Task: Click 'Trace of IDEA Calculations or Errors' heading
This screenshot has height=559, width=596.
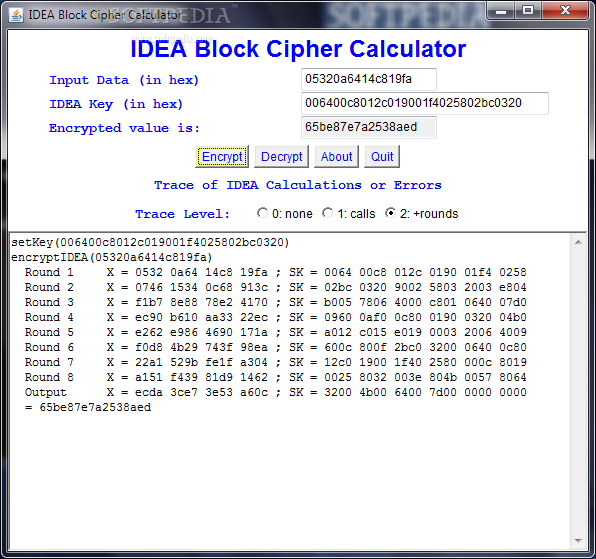Action: click(x=298, y=185)
